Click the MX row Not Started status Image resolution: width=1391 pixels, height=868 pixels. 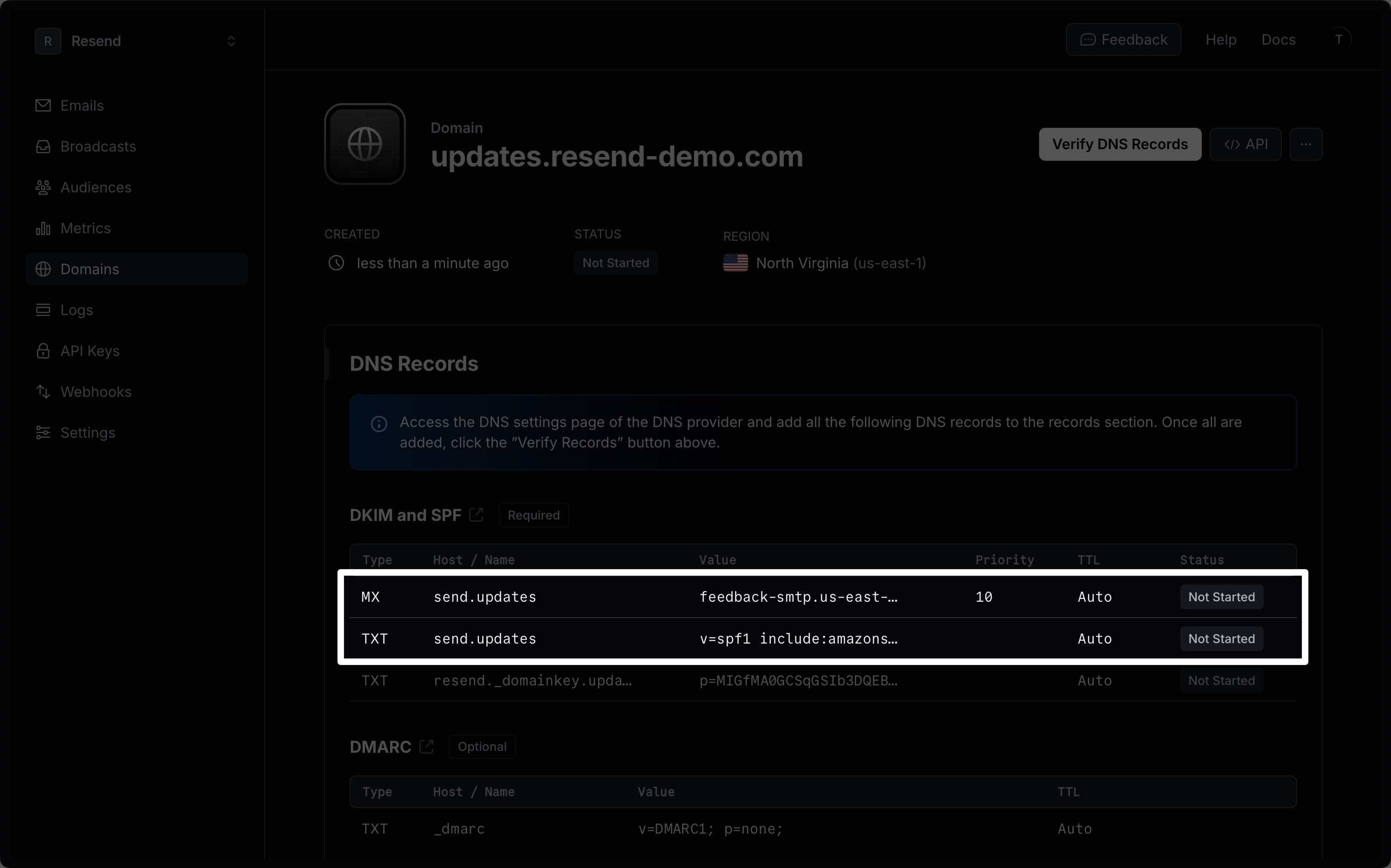click(1222, 597)
